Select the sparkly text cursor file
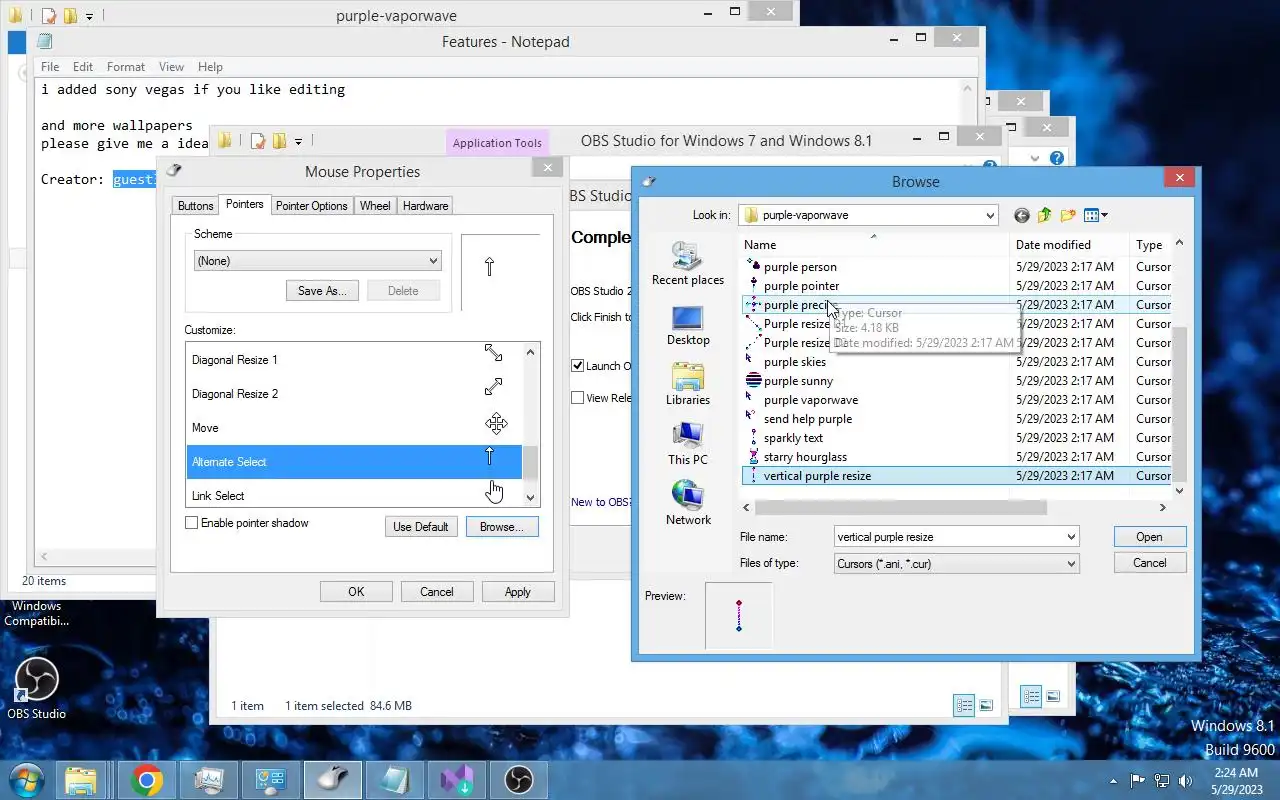1280x800 pixels. click(793, 438)
